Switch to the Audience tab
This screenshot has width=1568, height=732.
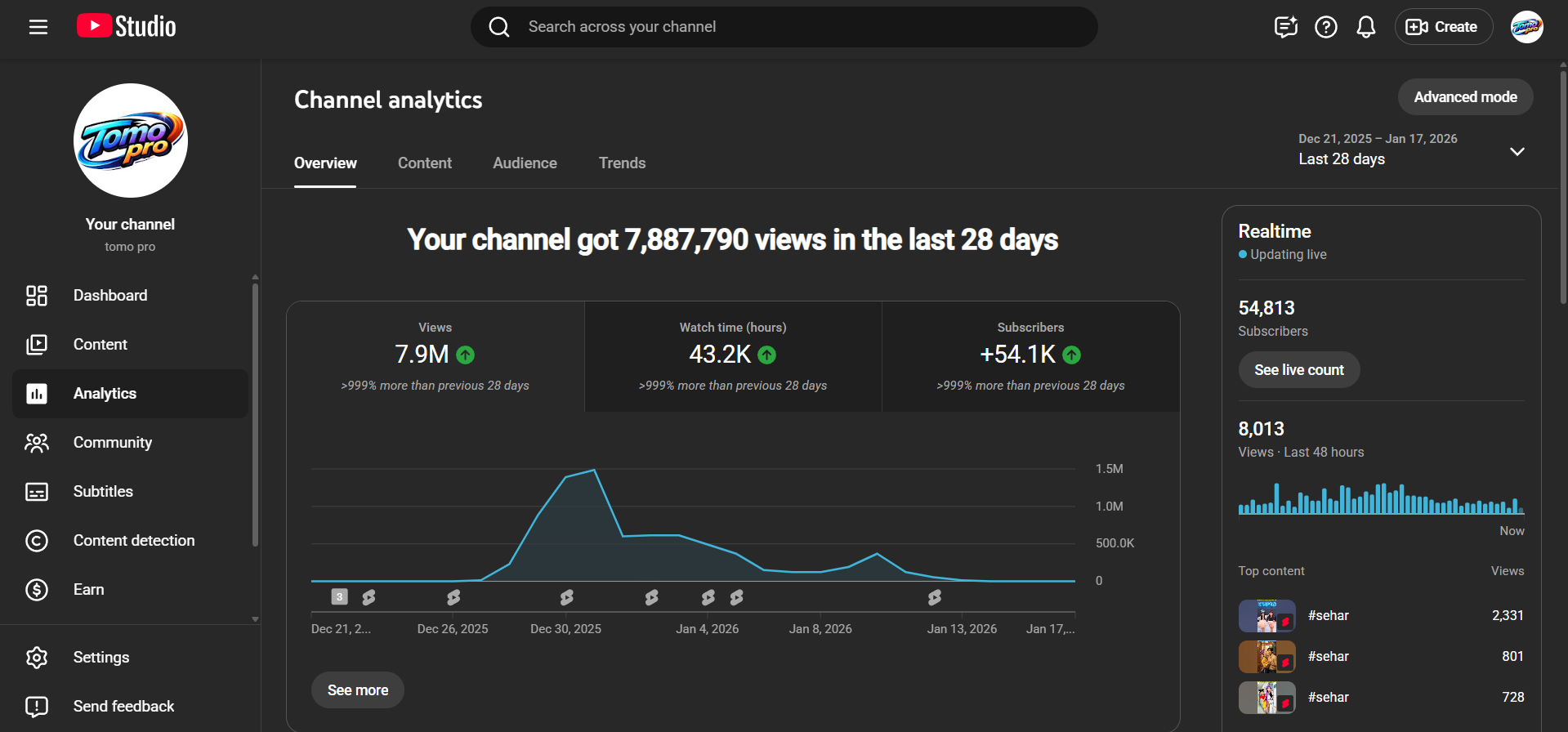[525, 163]
